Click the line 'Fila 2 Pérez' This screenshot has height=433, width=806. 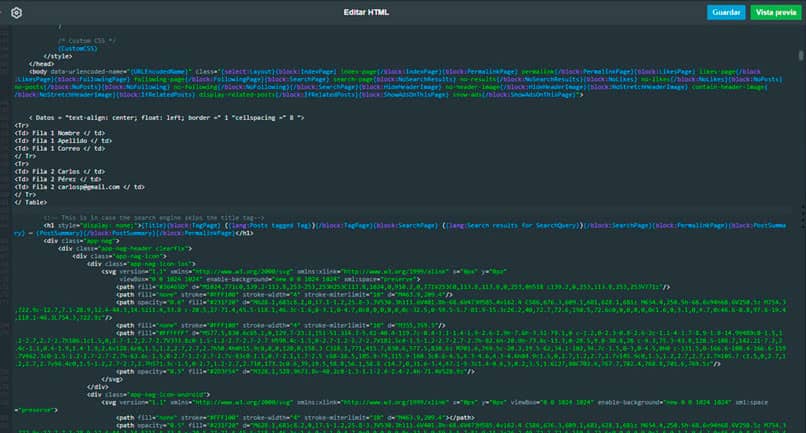58,179
